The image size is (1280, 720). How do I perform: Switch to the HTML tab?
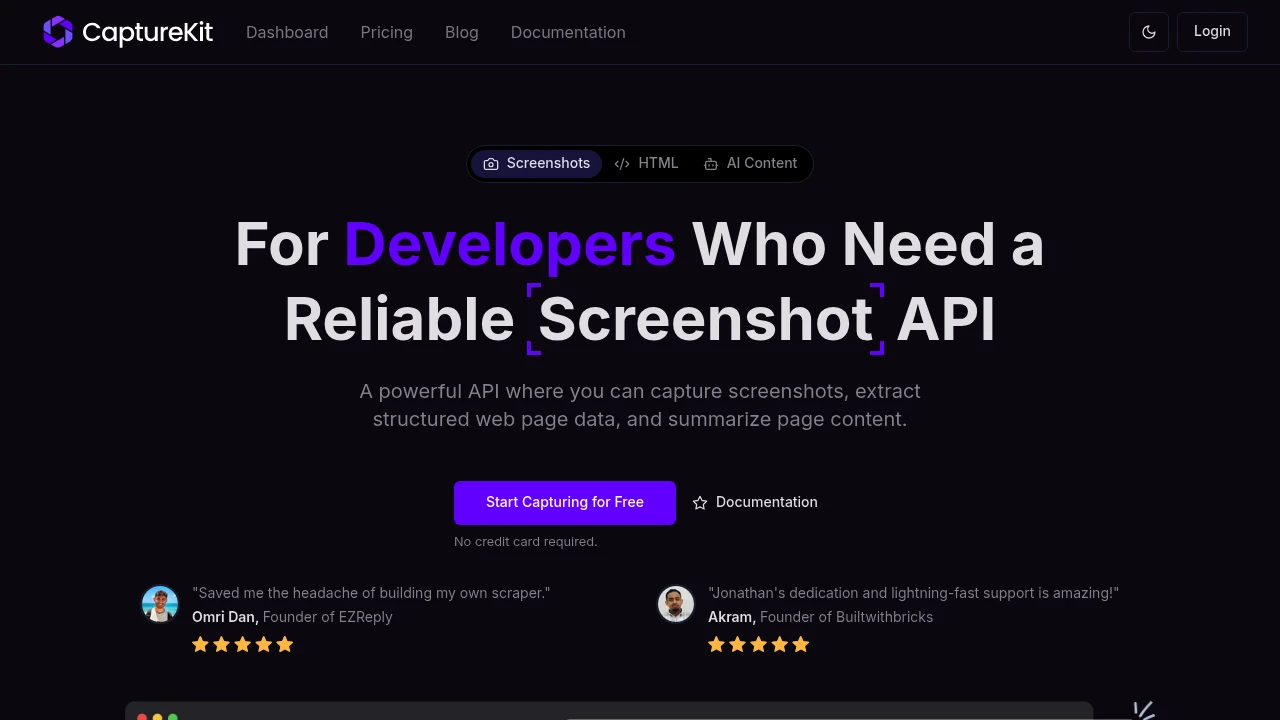tap(646, 164)
